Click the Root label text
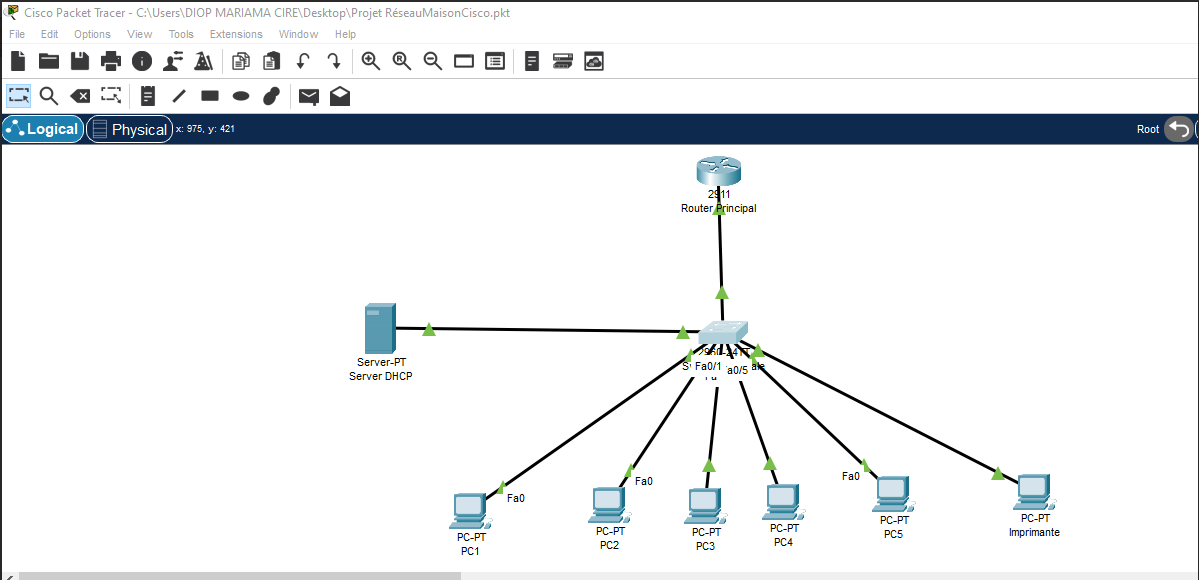 pos(1148,129)
